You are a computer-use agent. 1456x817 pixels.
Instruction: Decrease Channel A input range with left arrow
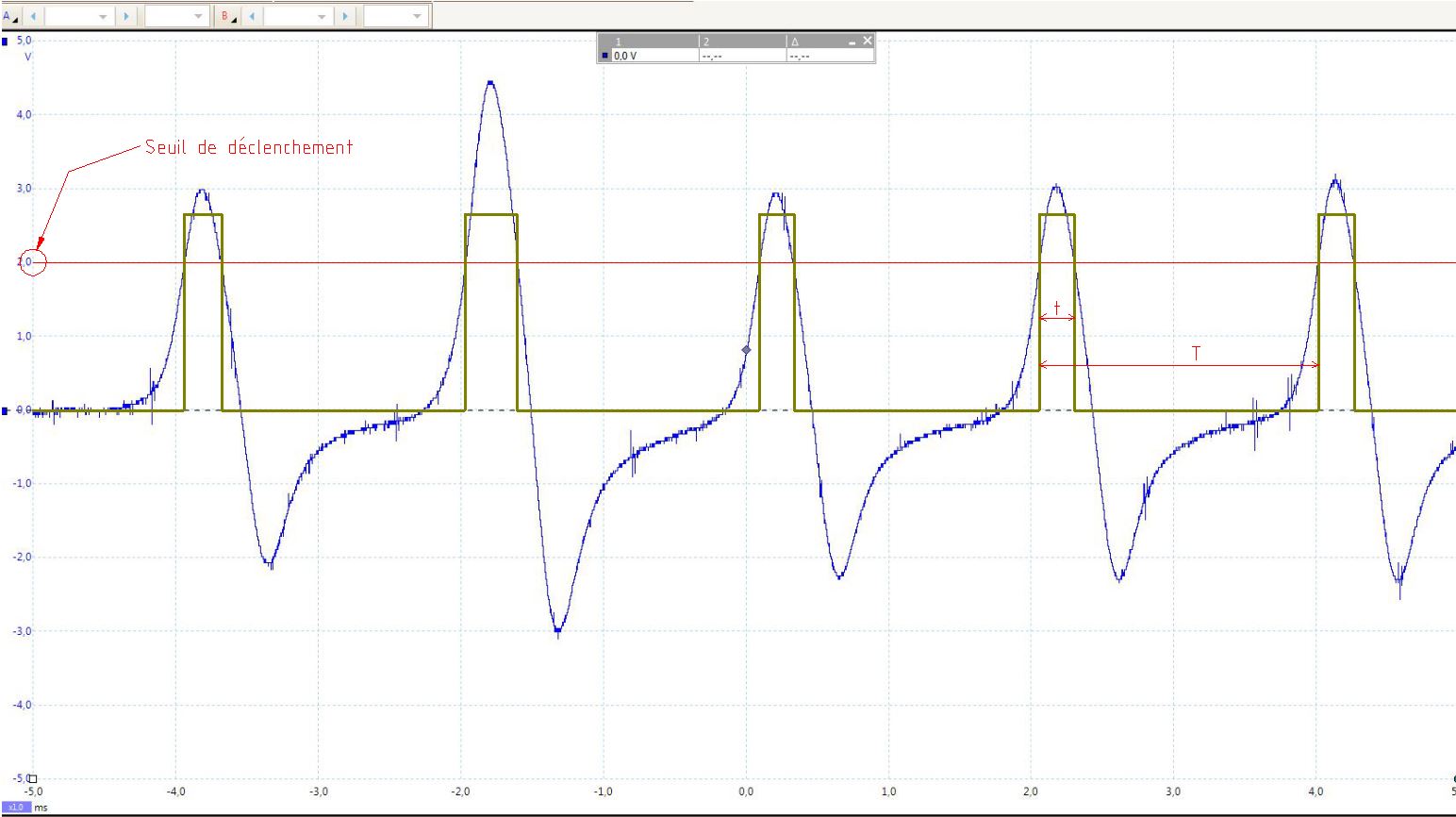coord(34,16)
